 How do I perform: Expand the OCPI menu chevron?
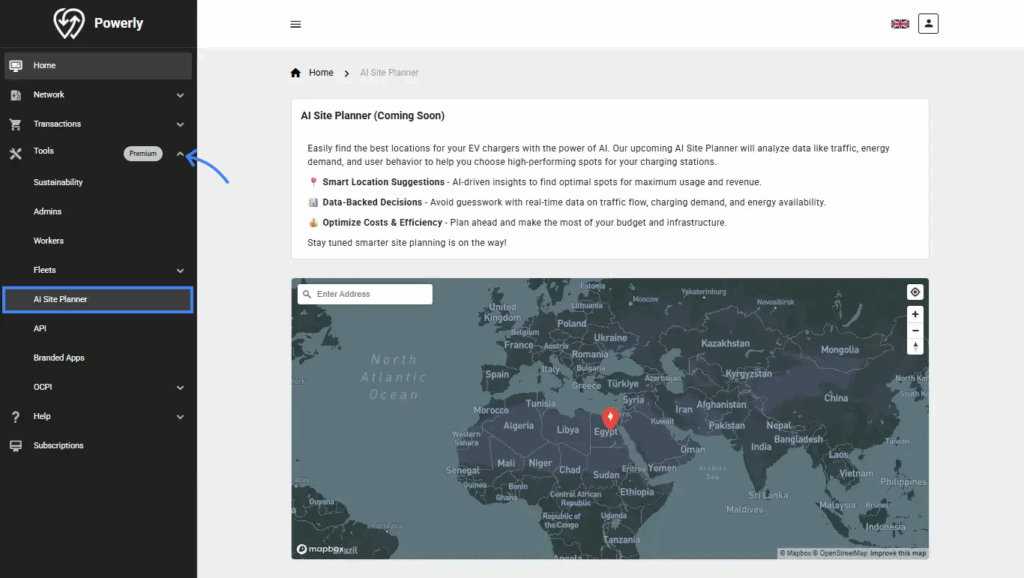pos(180,387)
